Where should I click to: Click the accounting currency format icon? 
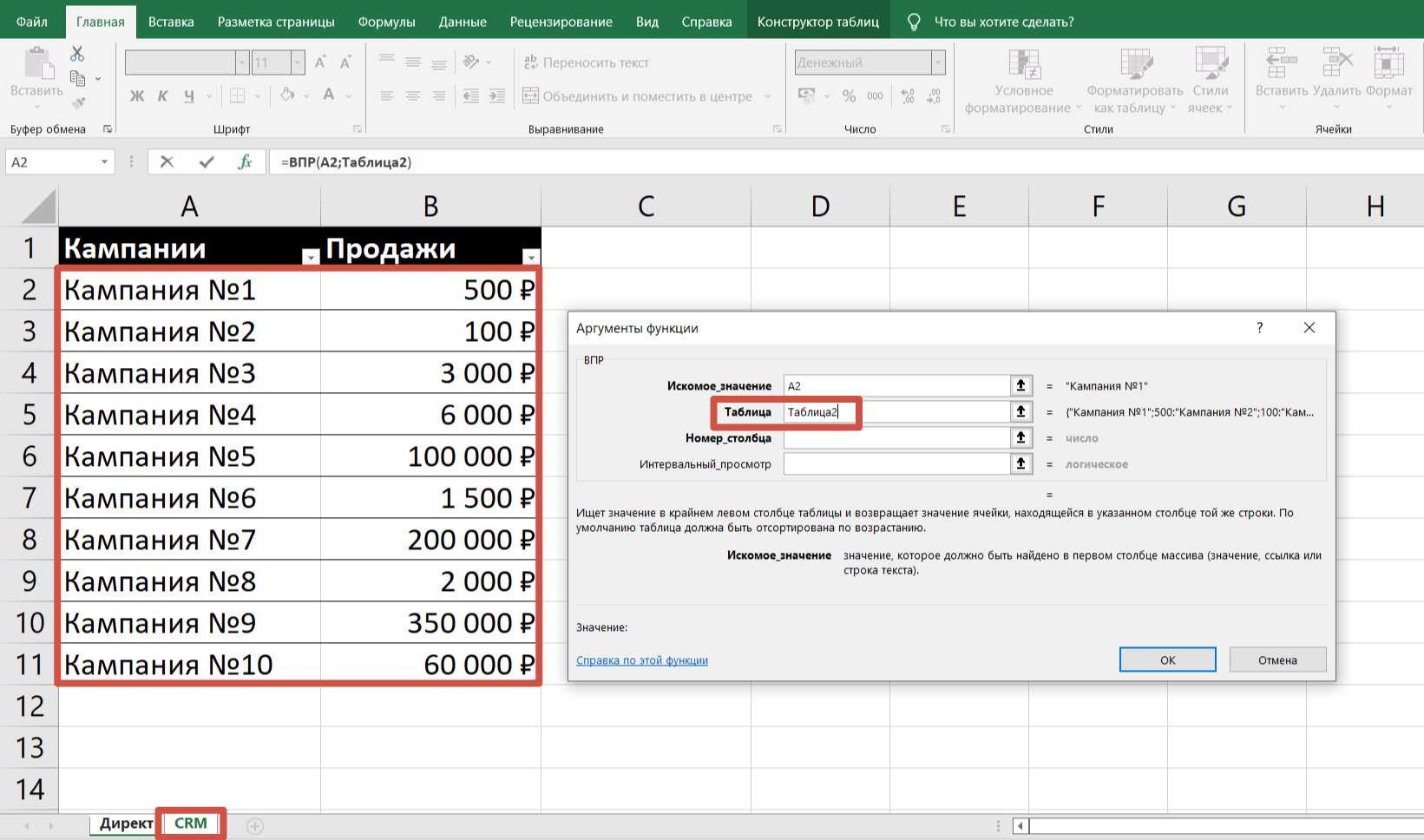point(806,95)
